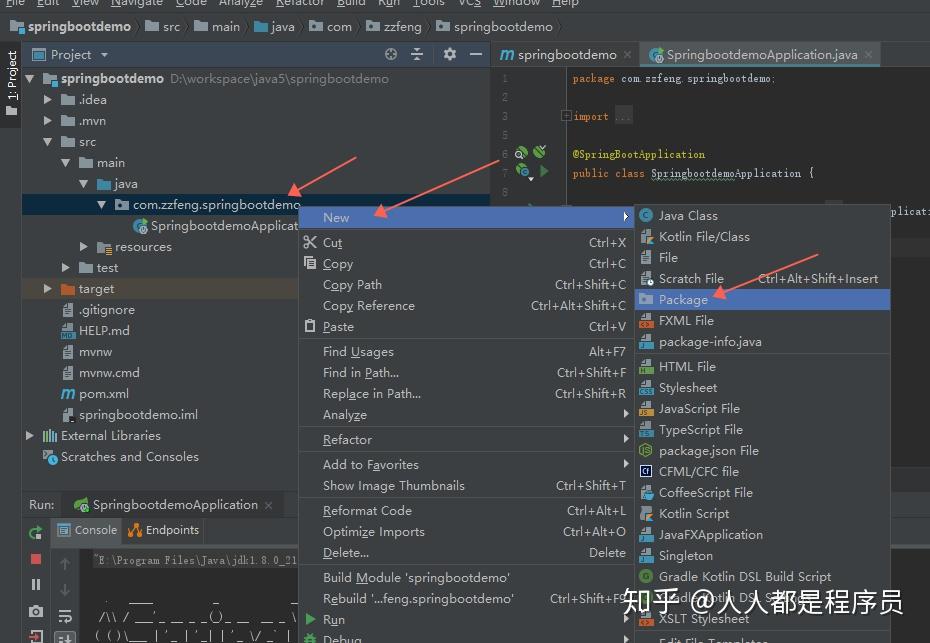
Task: Collapse the main directory node
Action: click(x=63, y=162)
